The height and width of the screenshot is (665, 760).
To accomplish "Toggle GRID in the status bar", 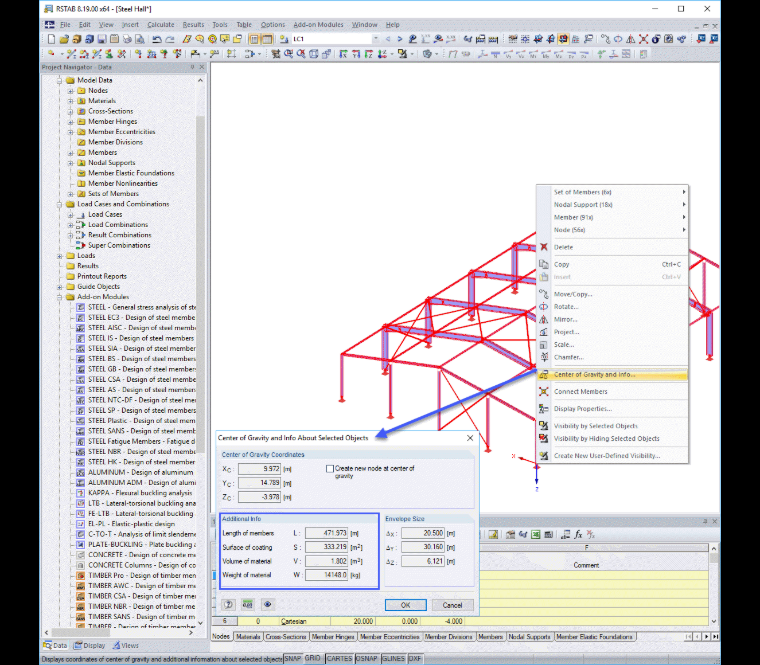I will (313, 658).
